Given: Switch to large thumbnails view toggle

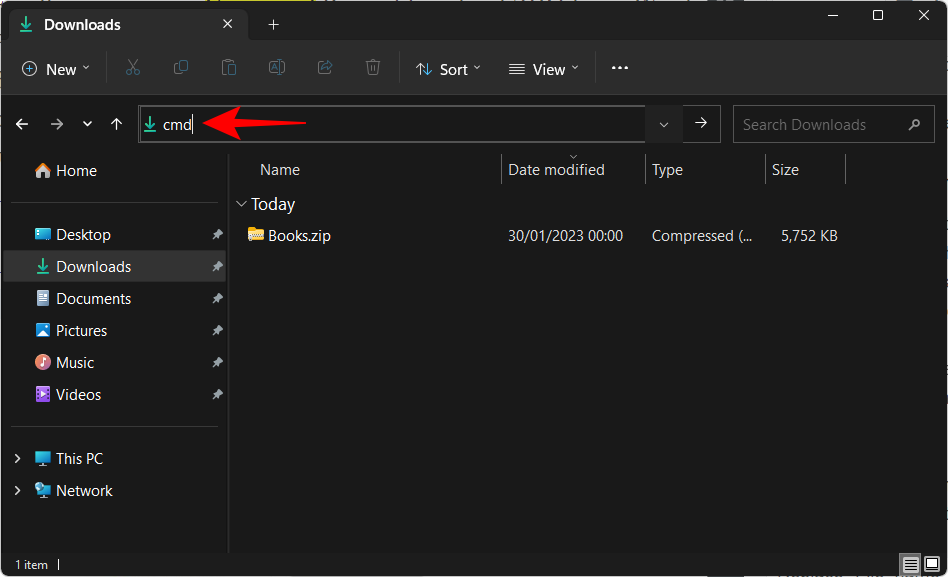Looking at the screenshot, I should click(932, 565).
